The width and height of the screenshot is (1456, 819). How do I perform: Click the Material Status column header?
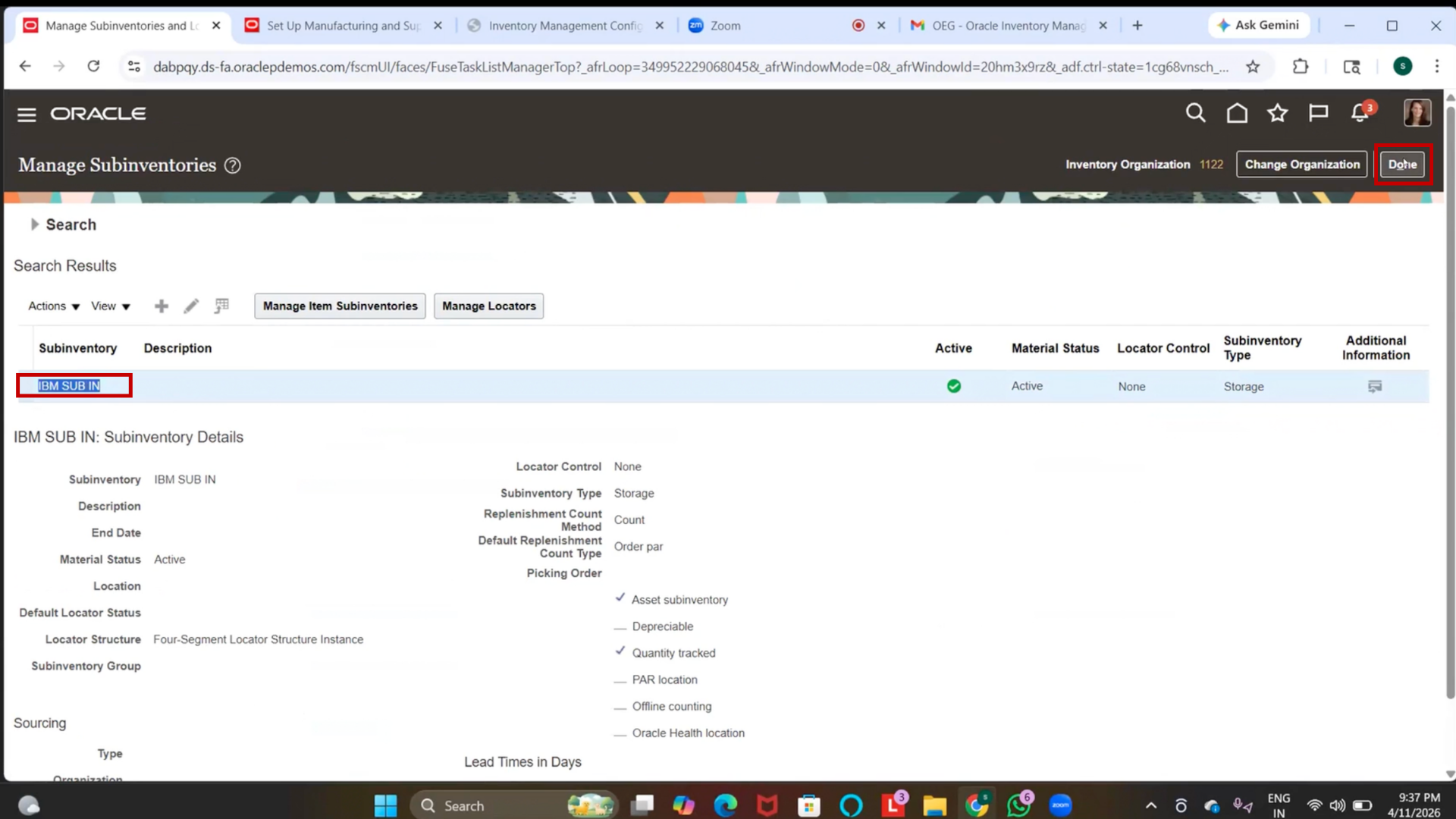pyautogui.click(x=1055, y=348)
